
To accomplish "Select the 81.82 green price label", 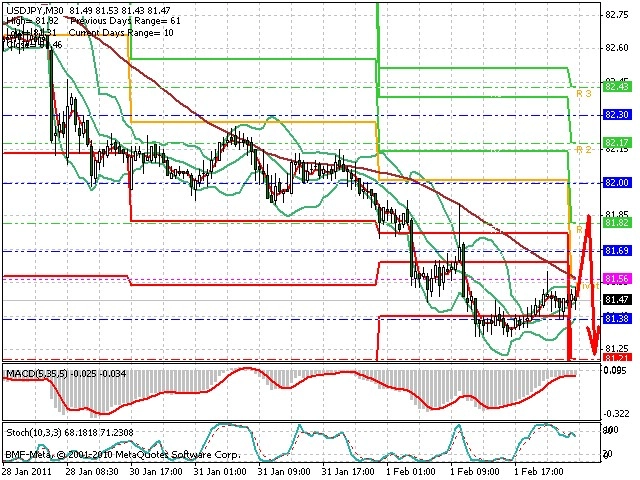I will coord(617,222).
